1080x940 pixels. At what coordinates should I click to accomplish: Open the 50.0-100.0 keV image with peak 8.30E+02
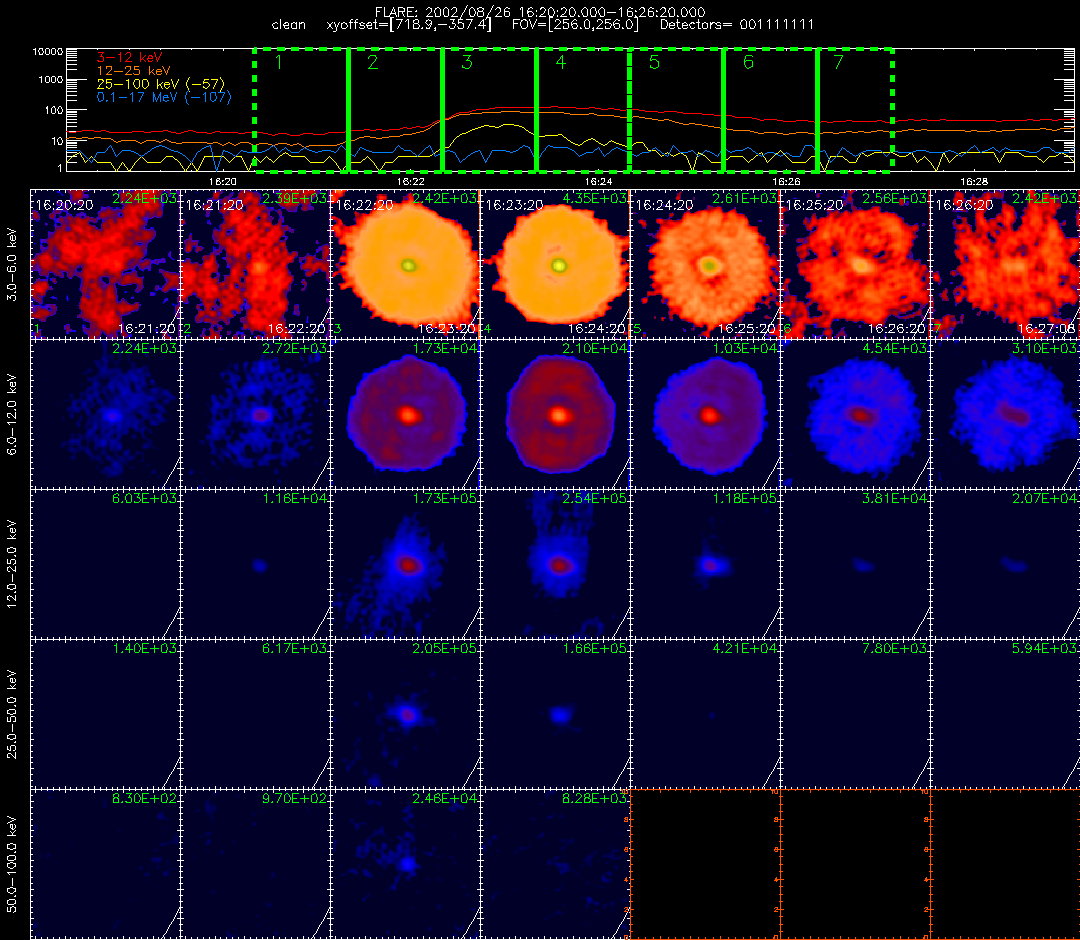coord(105,864)
